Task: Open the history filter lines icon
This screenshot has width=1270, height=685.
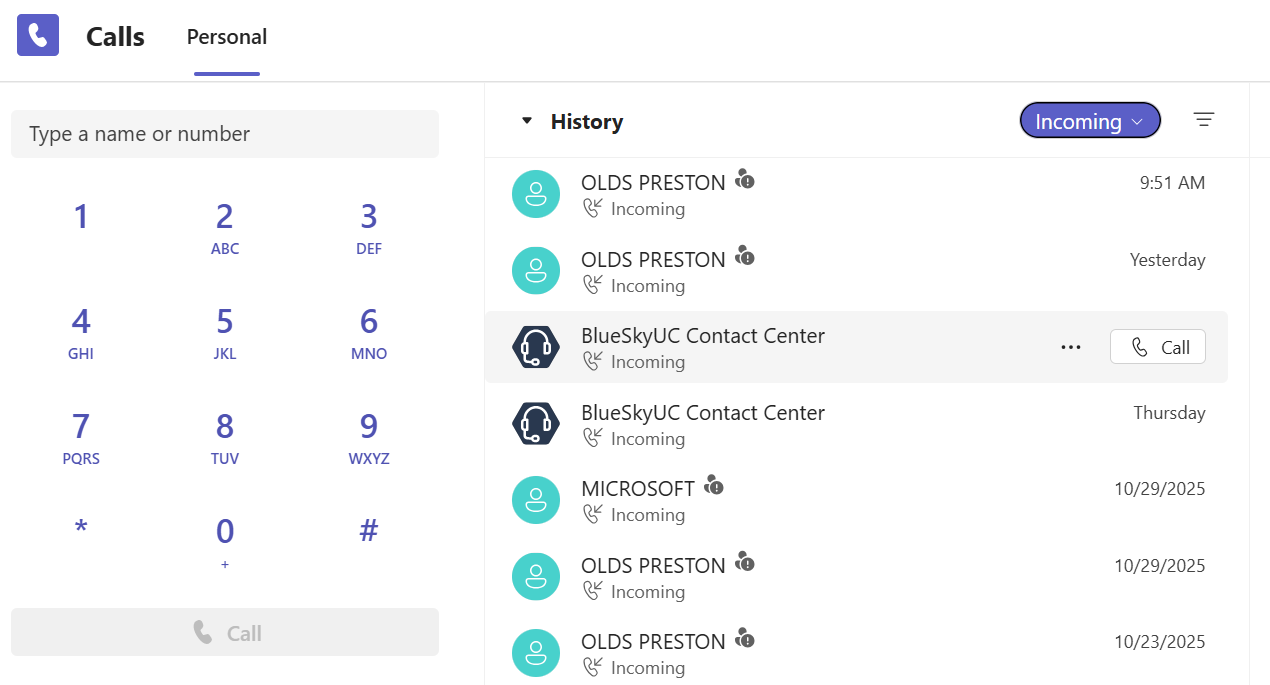Action: (x=1204, y=120)
